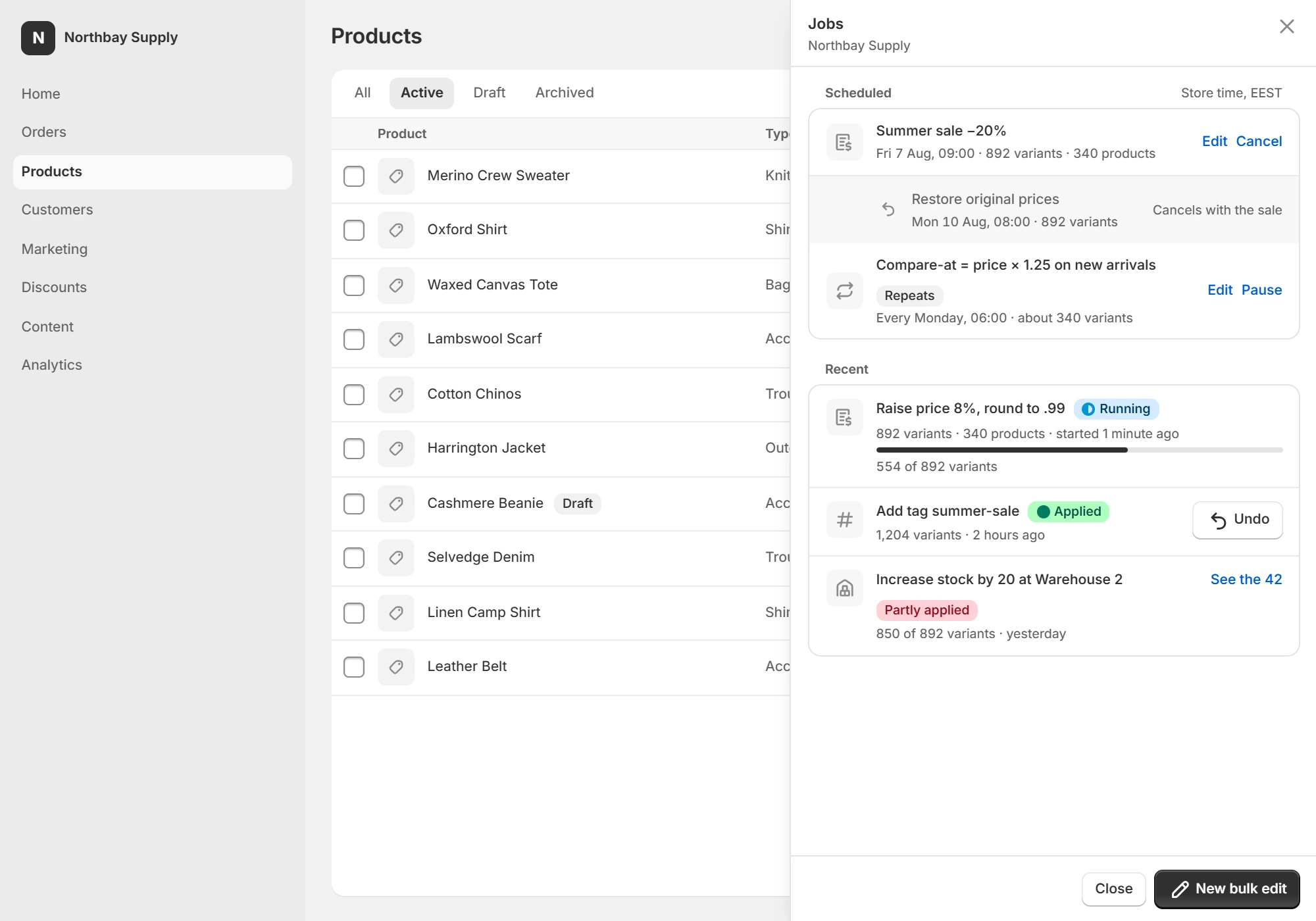Navigate to Marketing section
This screenshot has width=1316, height=921.
coord(153,249)
